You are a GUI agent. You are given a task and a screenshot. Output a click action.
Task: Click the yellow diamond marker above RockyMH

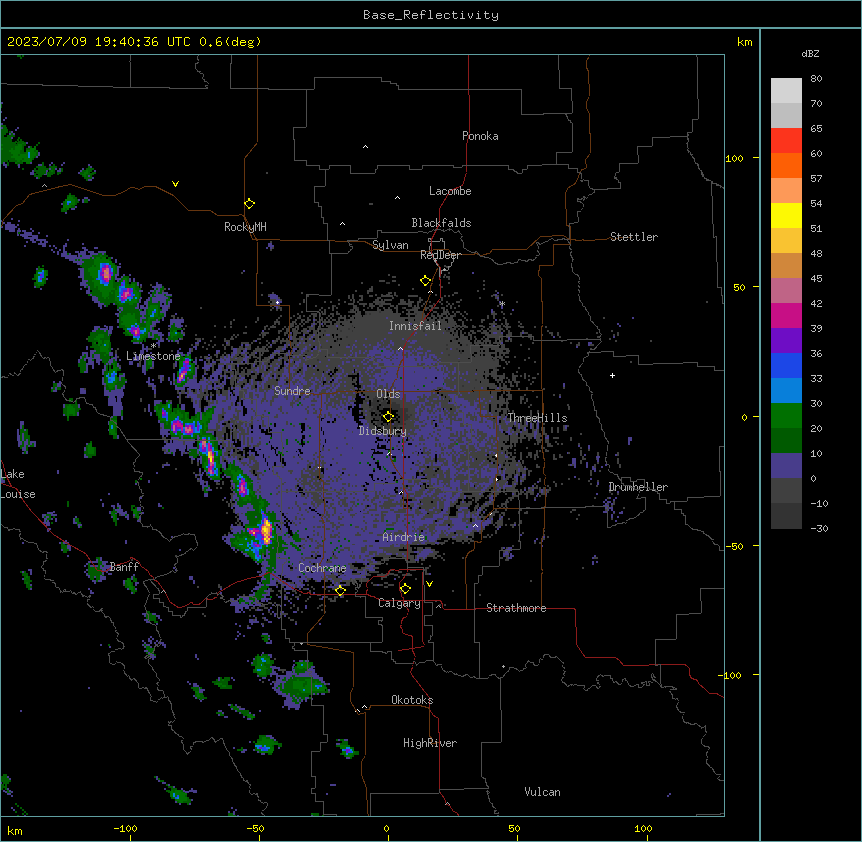(x=250, y=204)
